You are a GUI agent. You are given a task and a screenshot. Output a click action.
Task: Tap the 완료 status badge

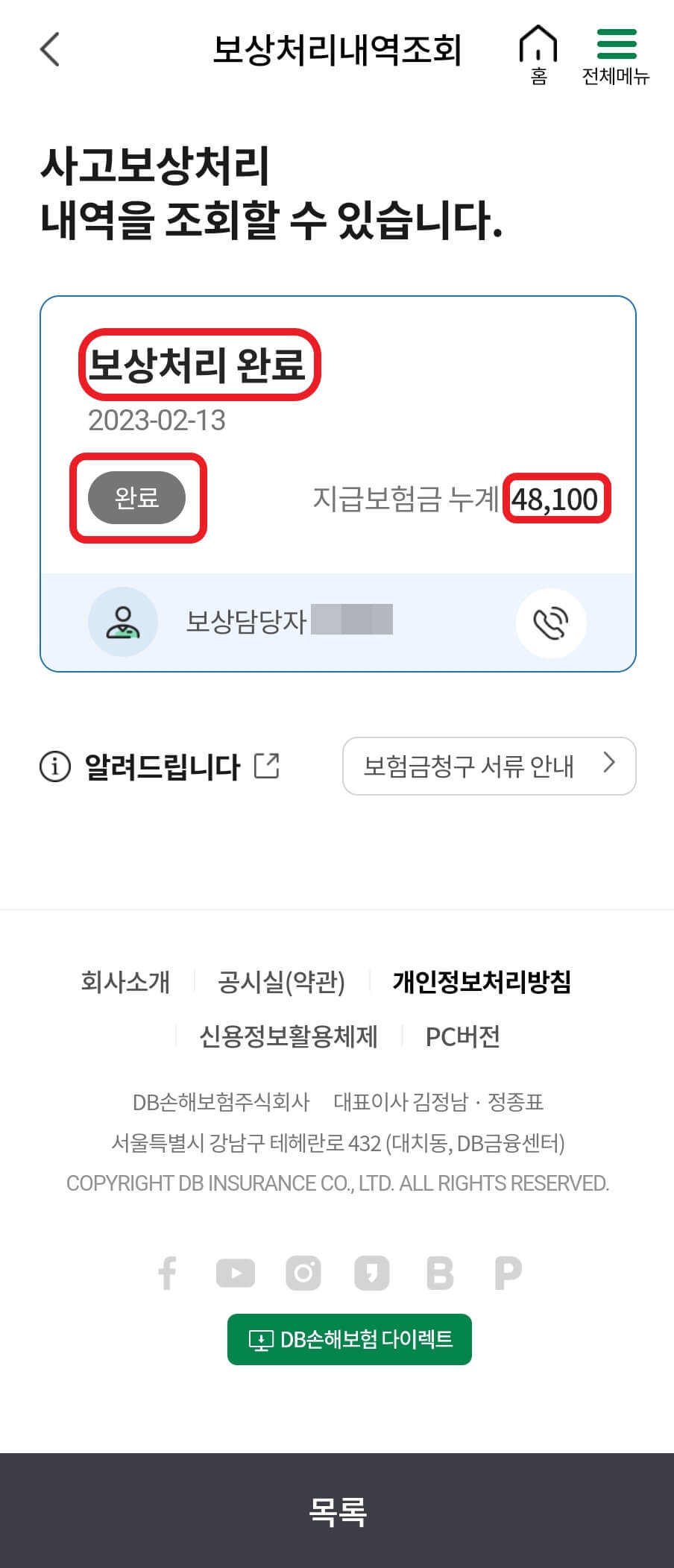click(137, 497)
